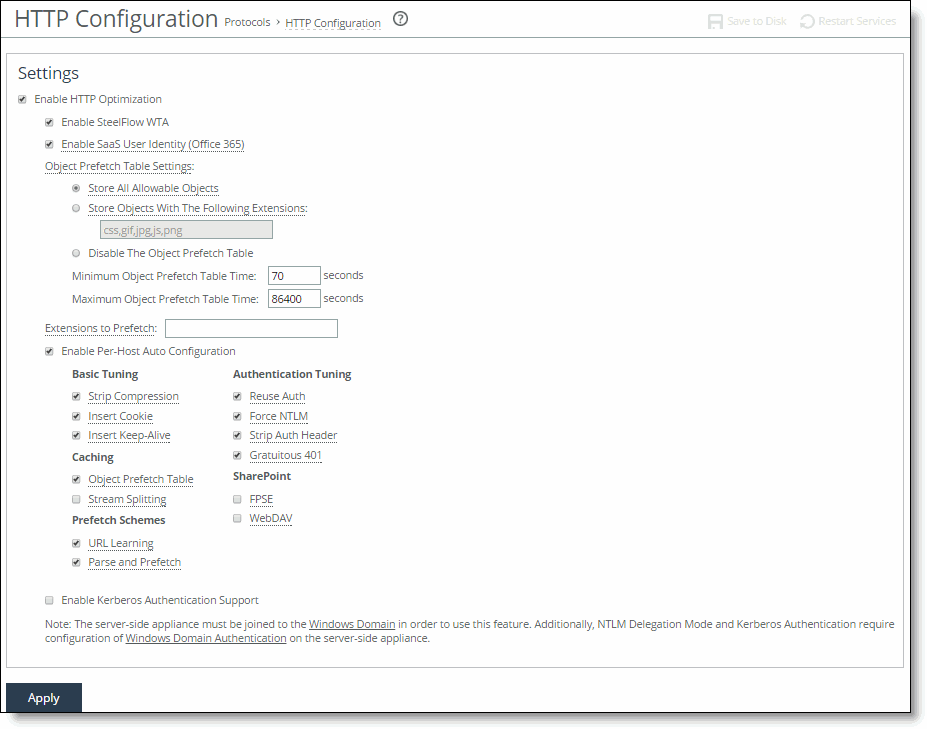Viewport: 927px width, 729px height.
Task: Click the Save to Disk icon
Action: 715,20
